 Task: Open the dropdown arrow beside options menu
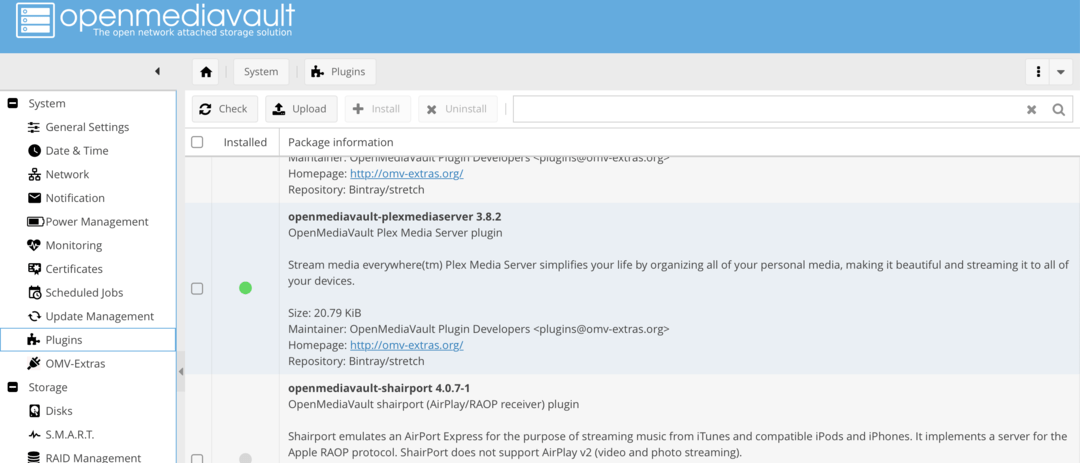pyautogui.click(x=1061, y=72)
